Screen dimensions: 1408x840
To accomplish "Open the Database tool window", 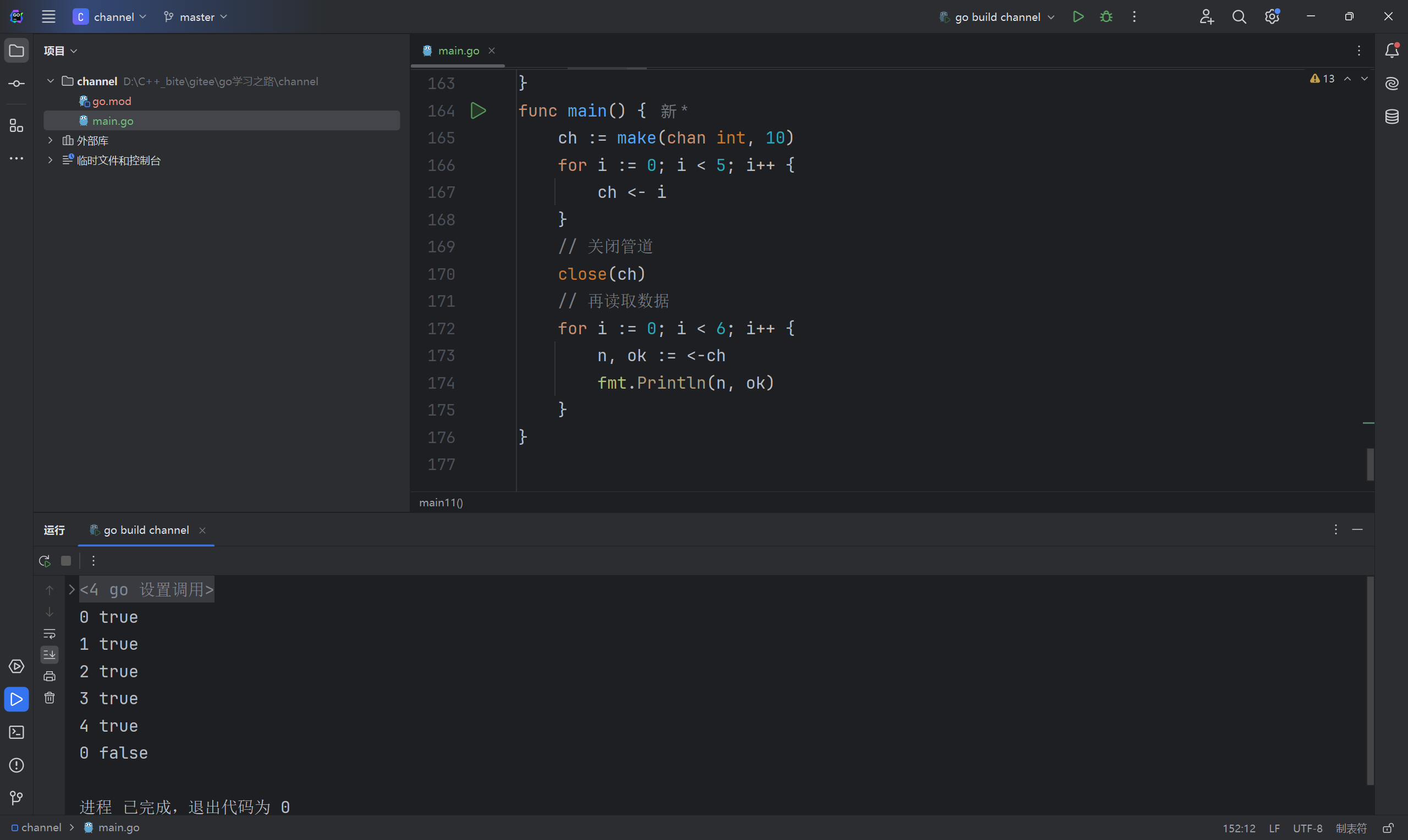I will click(1391, 117).
